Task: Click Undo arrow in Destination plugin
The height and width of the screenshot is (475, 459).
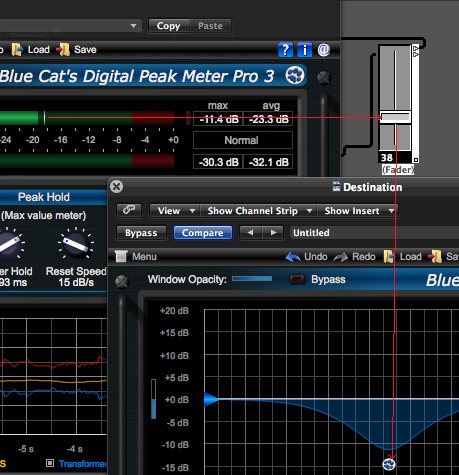Action: (x=293, y=257)
